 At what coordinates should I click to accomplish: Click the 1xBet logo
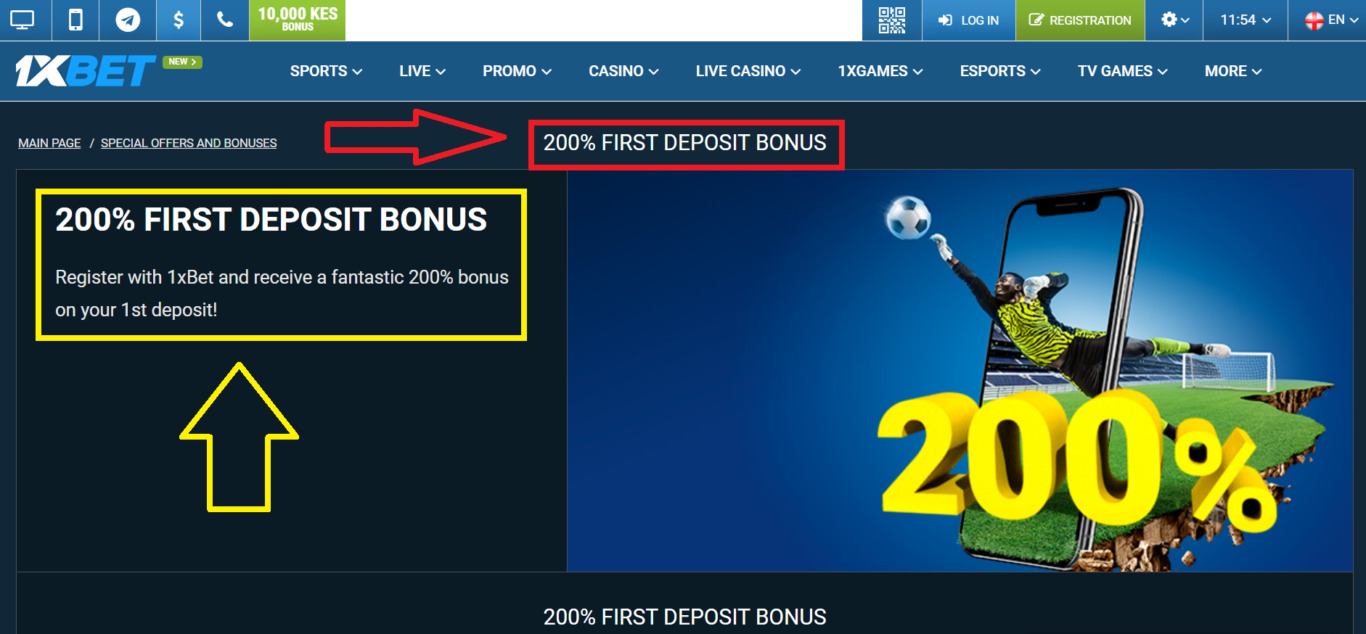coord(85,71)
